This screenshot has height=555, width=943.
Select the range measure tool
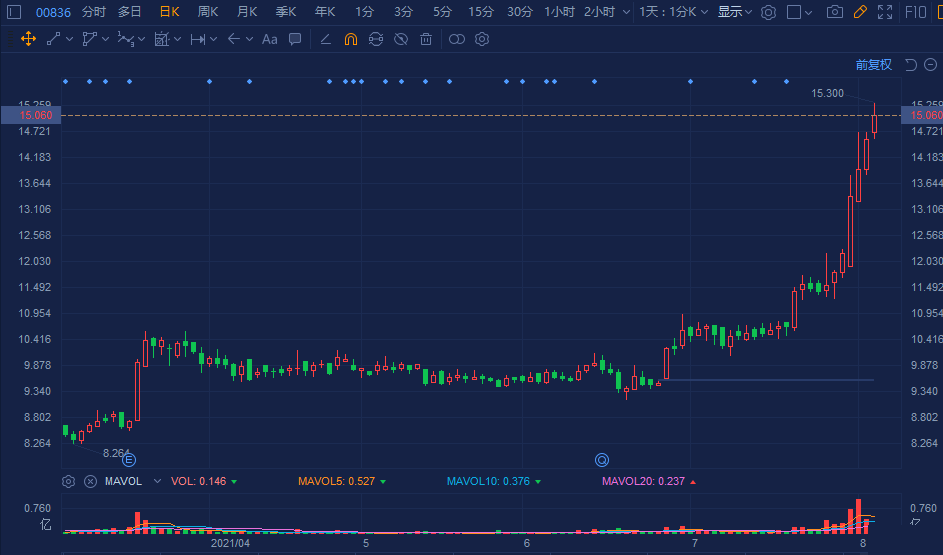pyautogui.click(x=198, y=40)
